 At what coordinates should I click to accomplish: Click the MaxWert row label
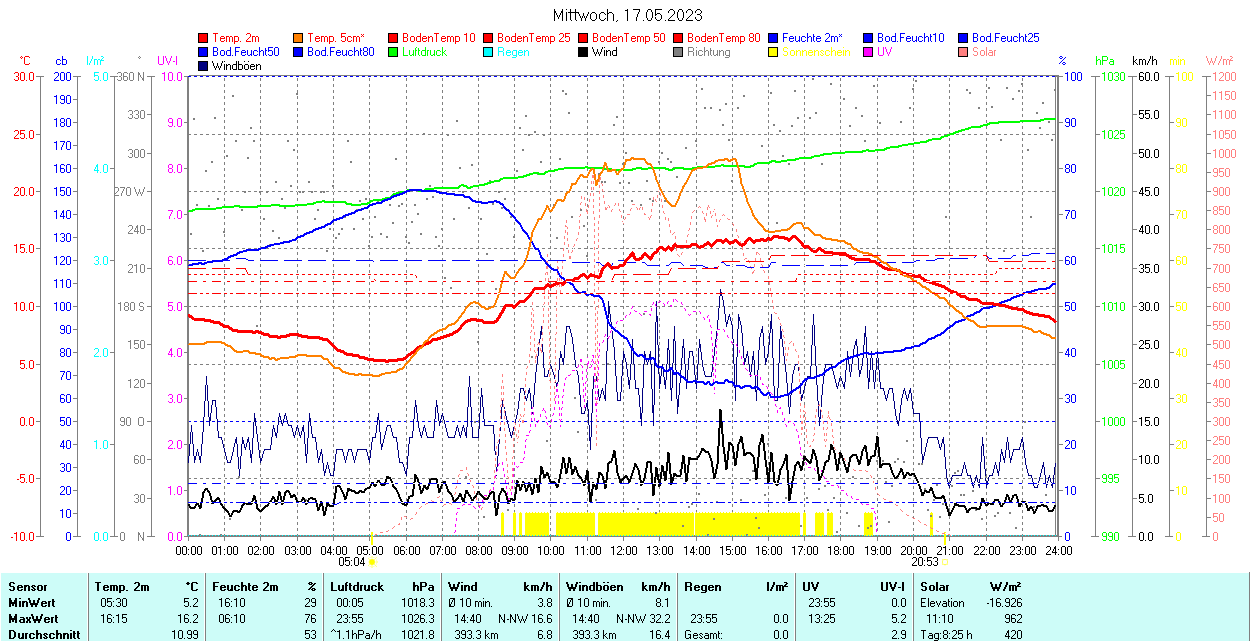31,619
